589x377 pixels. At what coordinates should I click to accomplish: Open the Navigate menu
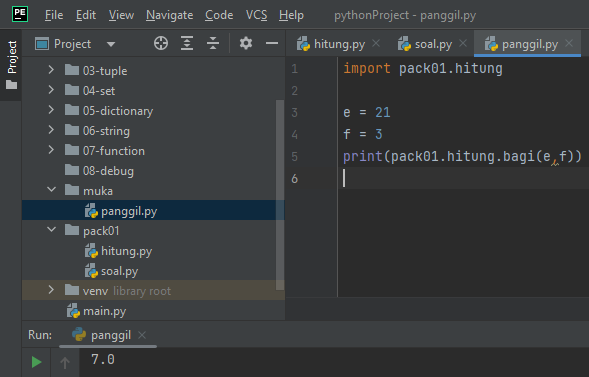point(169,15)
